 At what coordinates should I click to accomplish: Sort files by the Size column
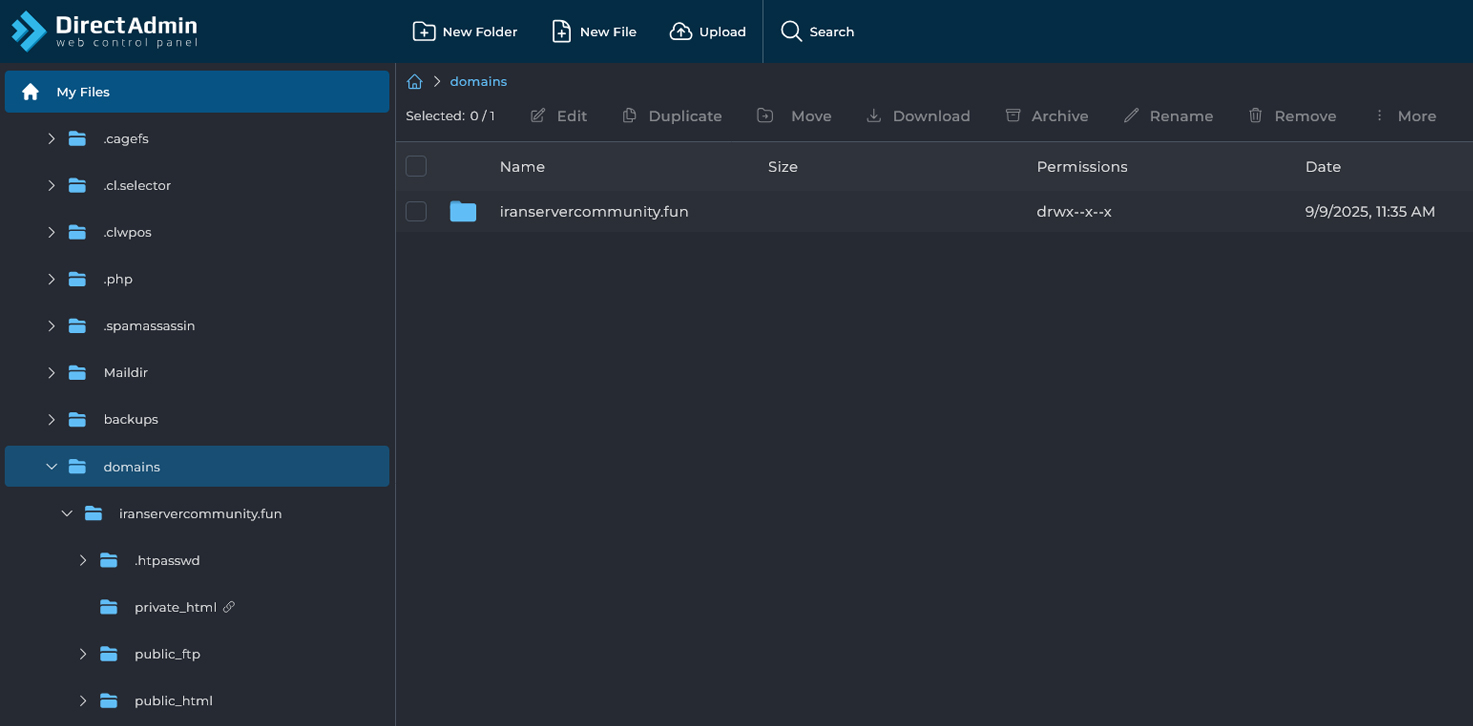[x=782, y=167]
